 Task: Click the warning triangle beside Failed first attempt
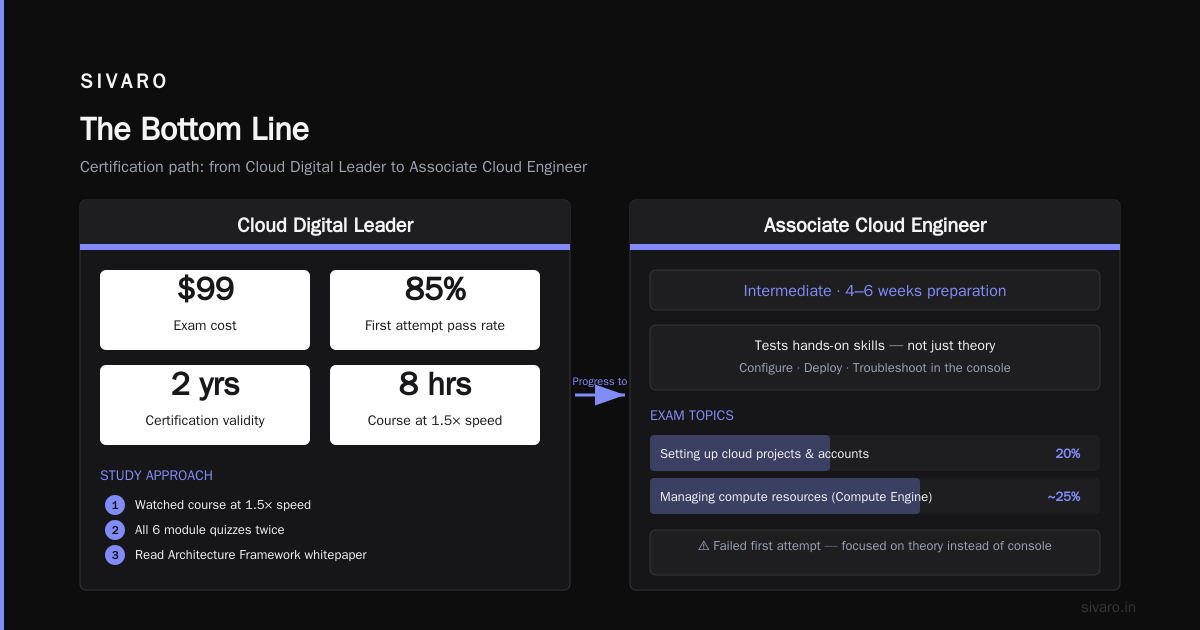point(704,546)
